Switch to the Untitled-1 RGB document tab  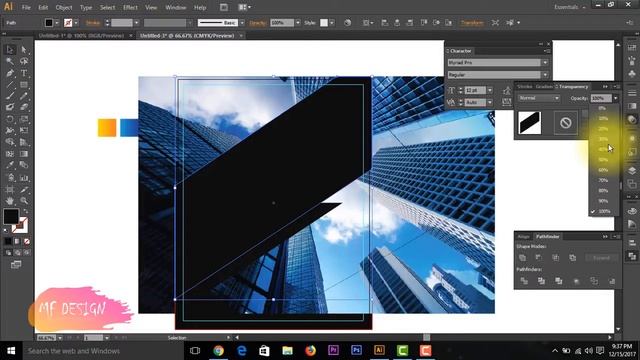click(x=81, y=36)
